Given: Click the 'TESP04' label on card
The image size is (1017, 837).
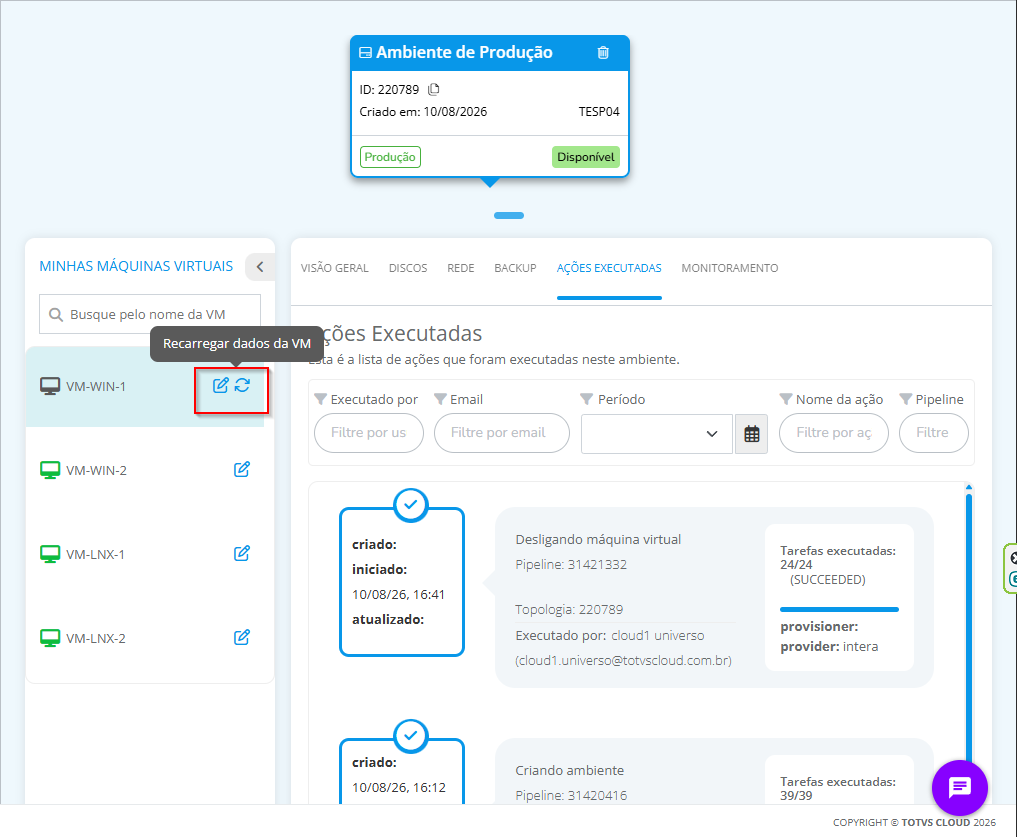Looking at the screenshot, I should [x=599, y=112].
